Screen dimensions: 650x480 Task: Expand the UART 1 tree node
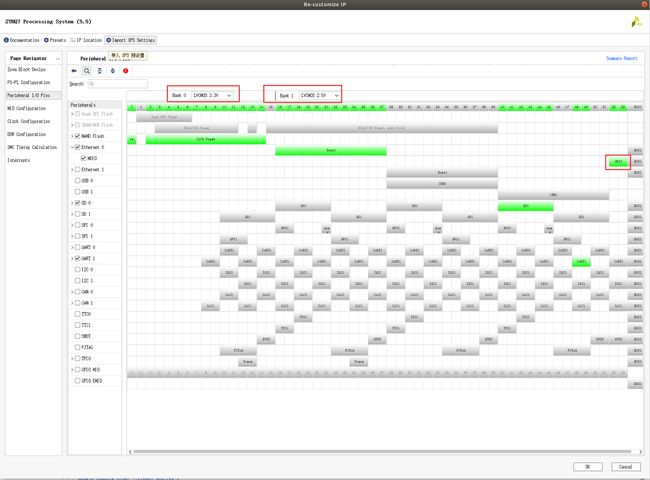(72, 258)
